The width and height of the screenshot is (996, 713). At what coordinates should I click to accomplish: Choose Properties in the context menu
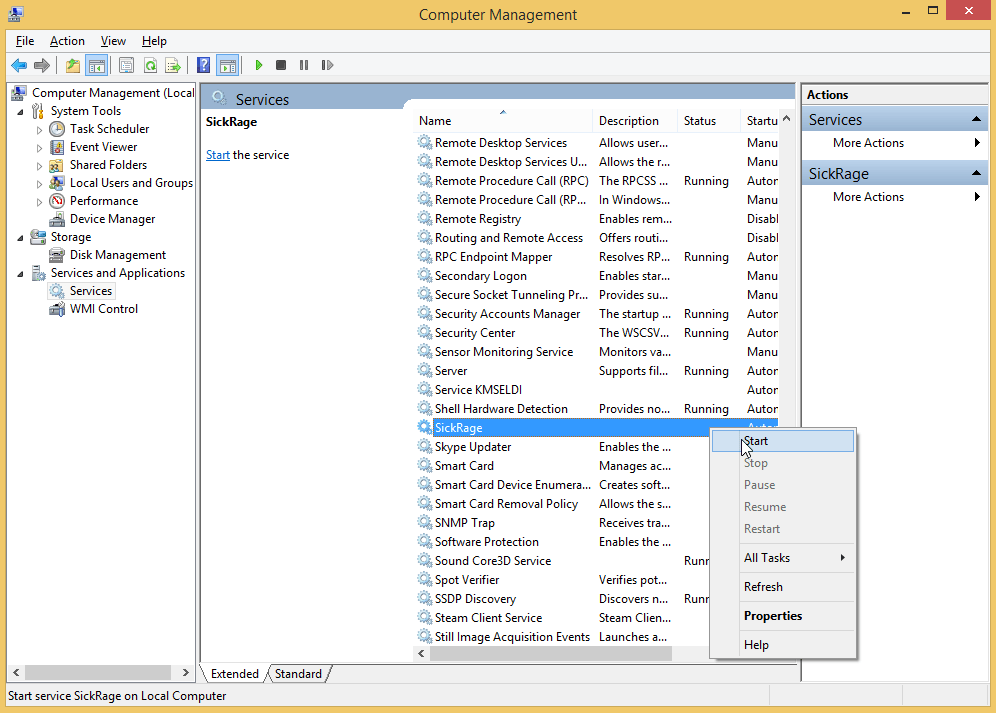tap(773, 616)
